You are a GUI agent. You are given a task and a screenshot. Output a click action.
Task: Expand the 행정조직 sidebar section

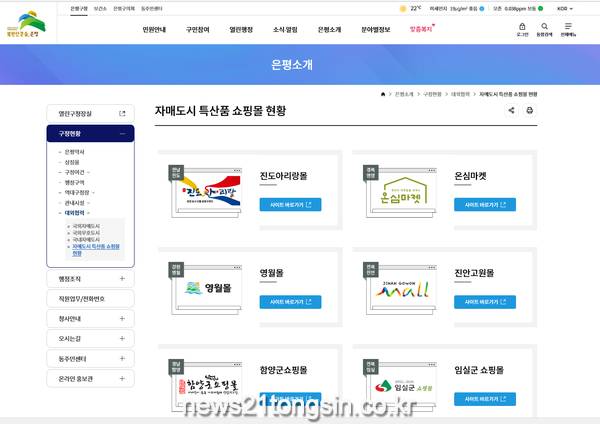[122, 279]
